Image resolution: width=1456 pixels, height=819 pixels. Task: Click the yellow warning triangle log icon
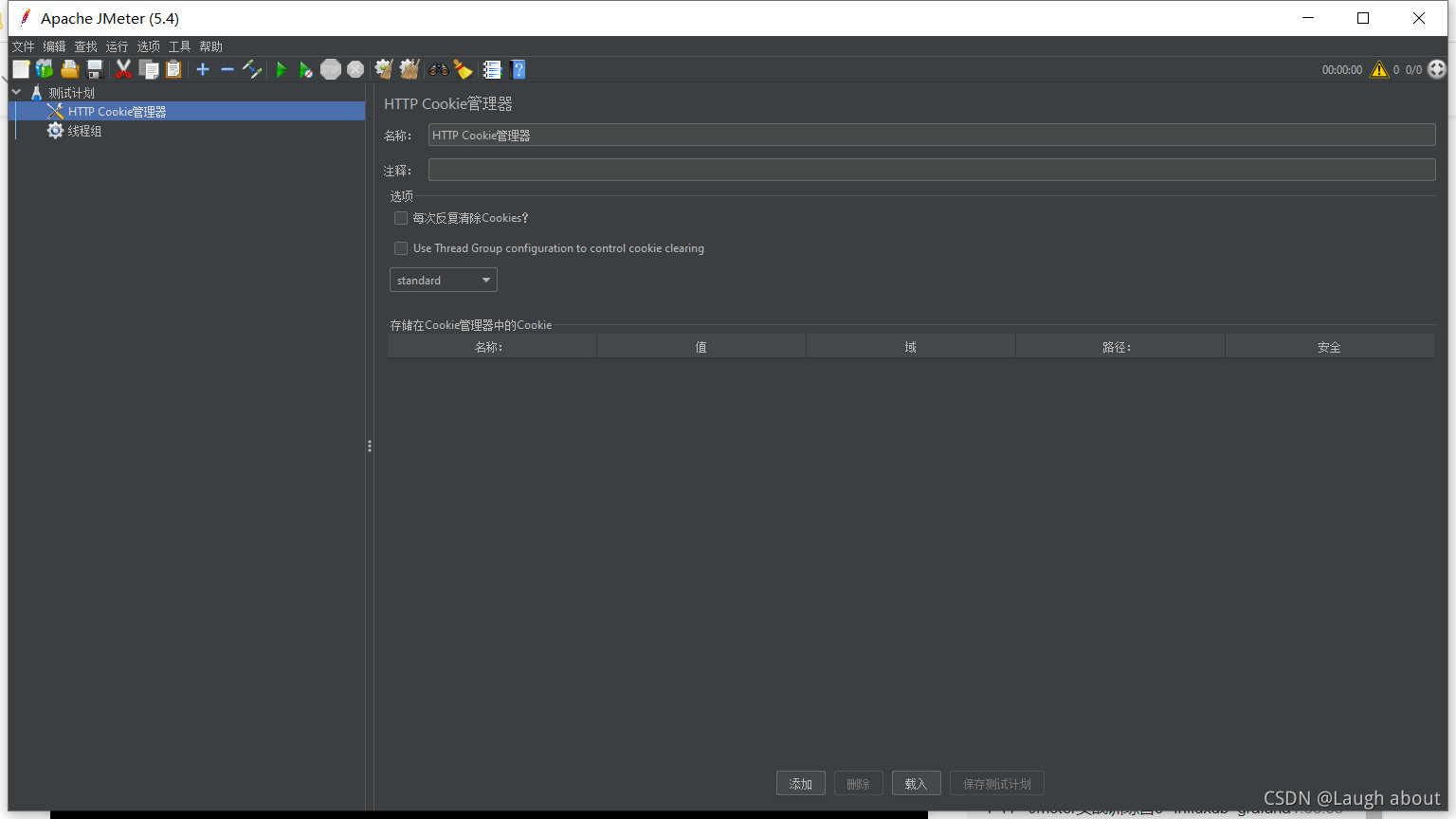[x=1379, y=69]
